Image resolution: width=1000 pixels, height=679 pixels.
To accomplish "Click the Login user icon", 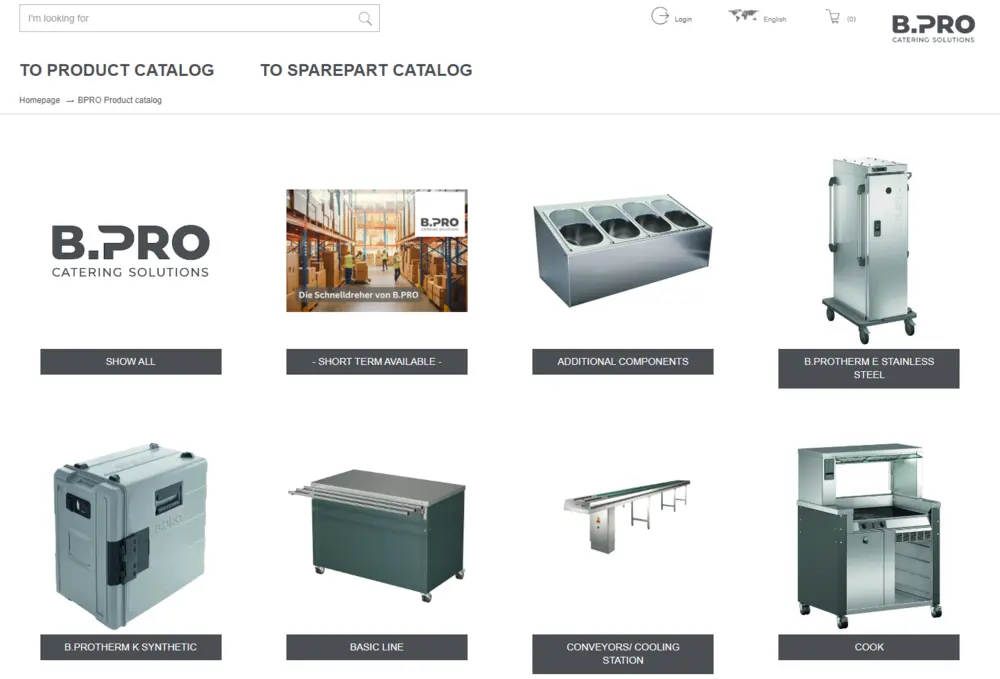I will [x=661, y=16].
